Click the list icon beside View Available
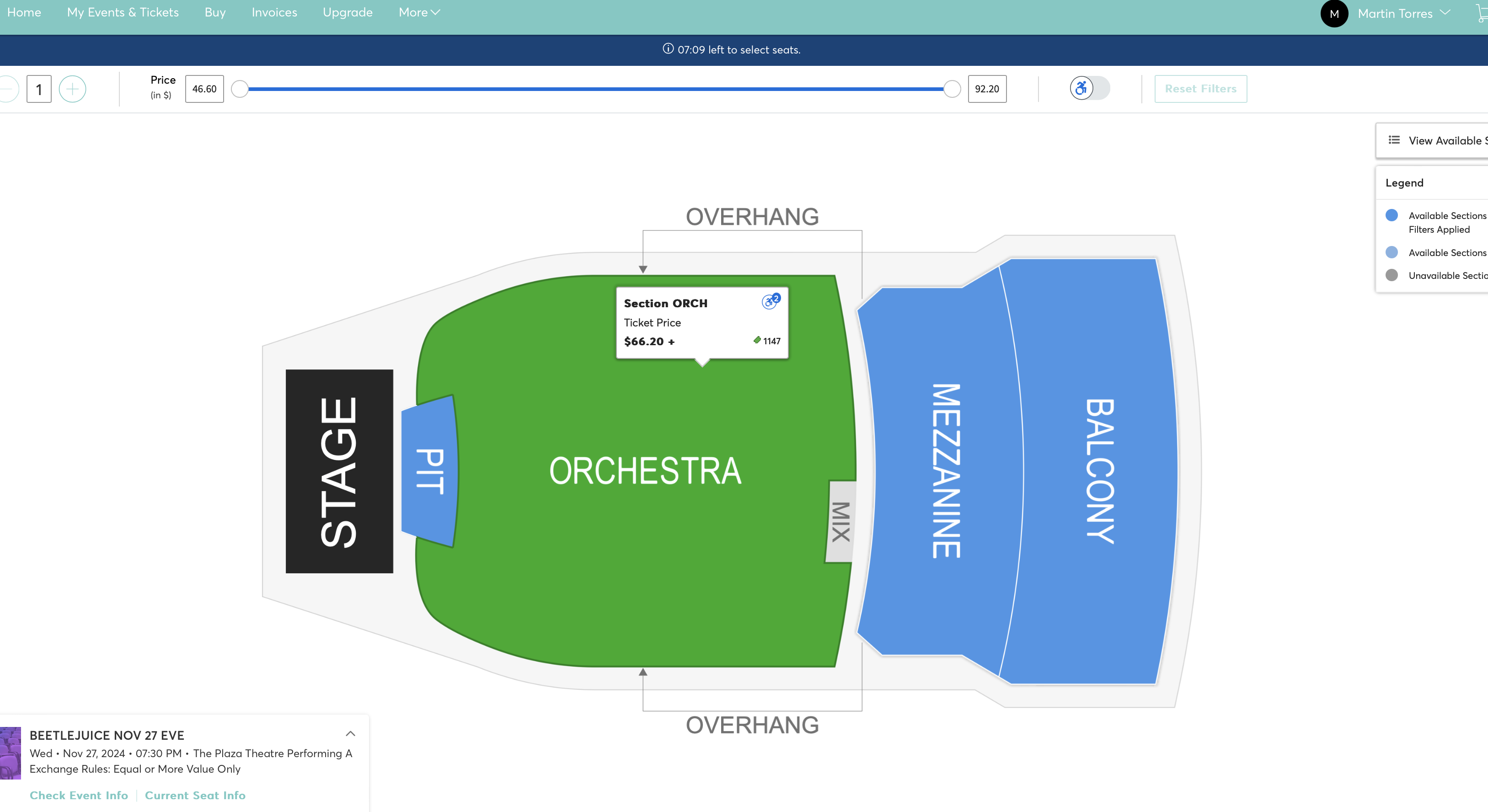The image size is (1488, 812). point(1394,140)
